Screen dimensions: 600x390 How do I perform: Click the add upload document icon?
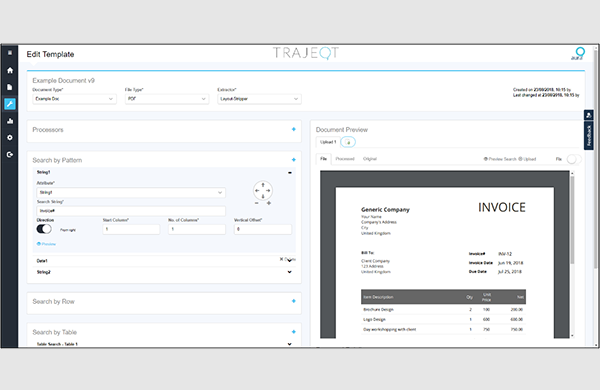pyautogui.click(x=348, y=142)
